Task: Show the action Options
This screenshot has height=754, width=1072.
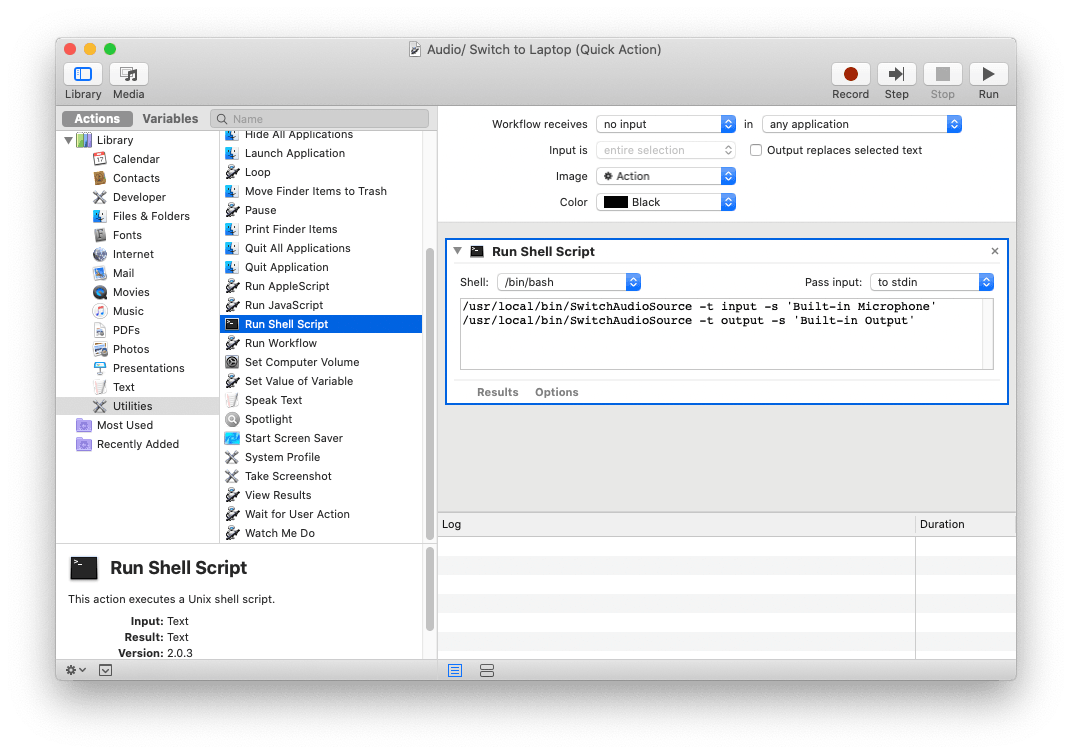Action: click(557, 392)
